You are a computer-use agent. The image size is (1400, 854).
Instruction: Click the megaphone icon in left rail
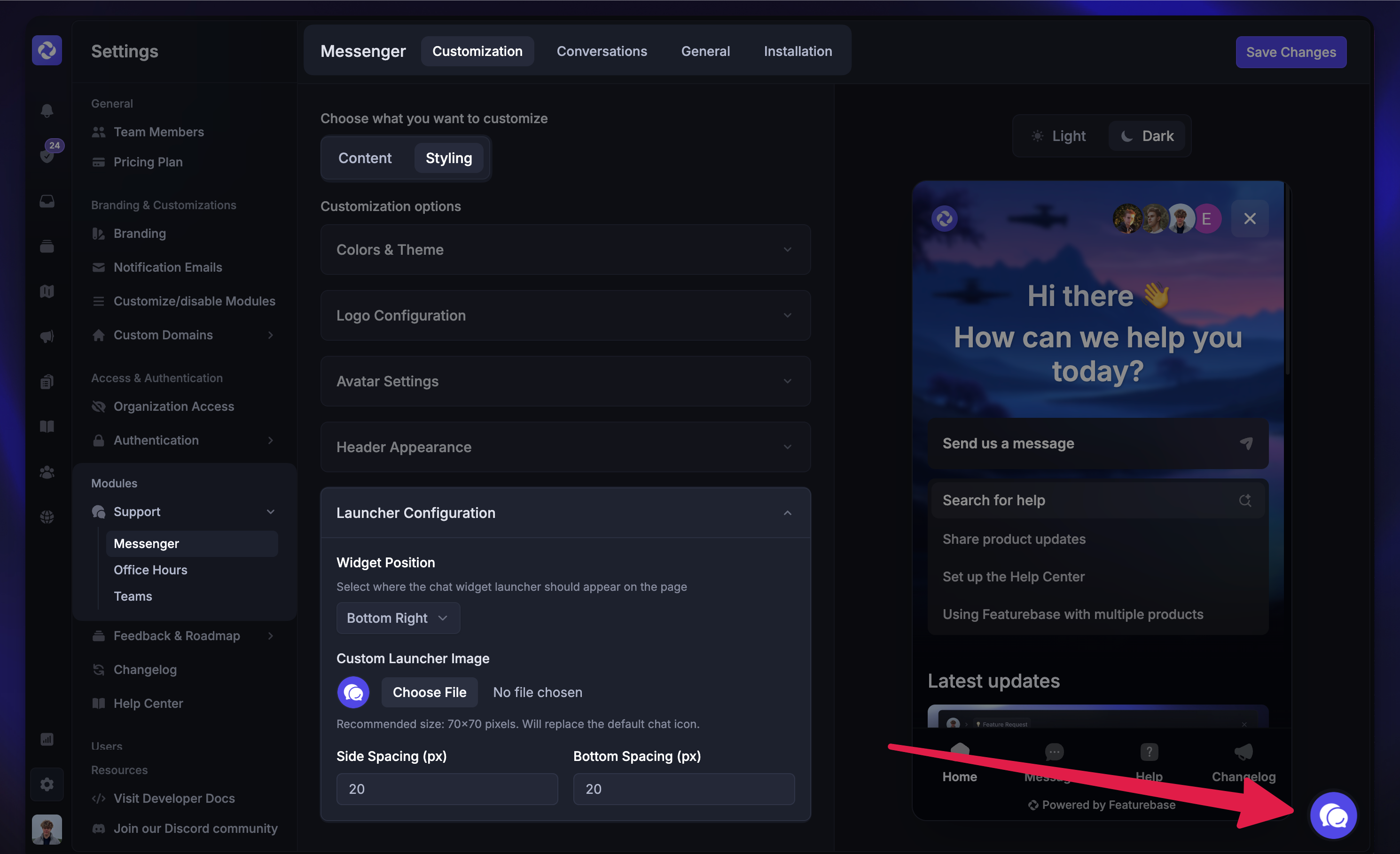click(47, 337)
